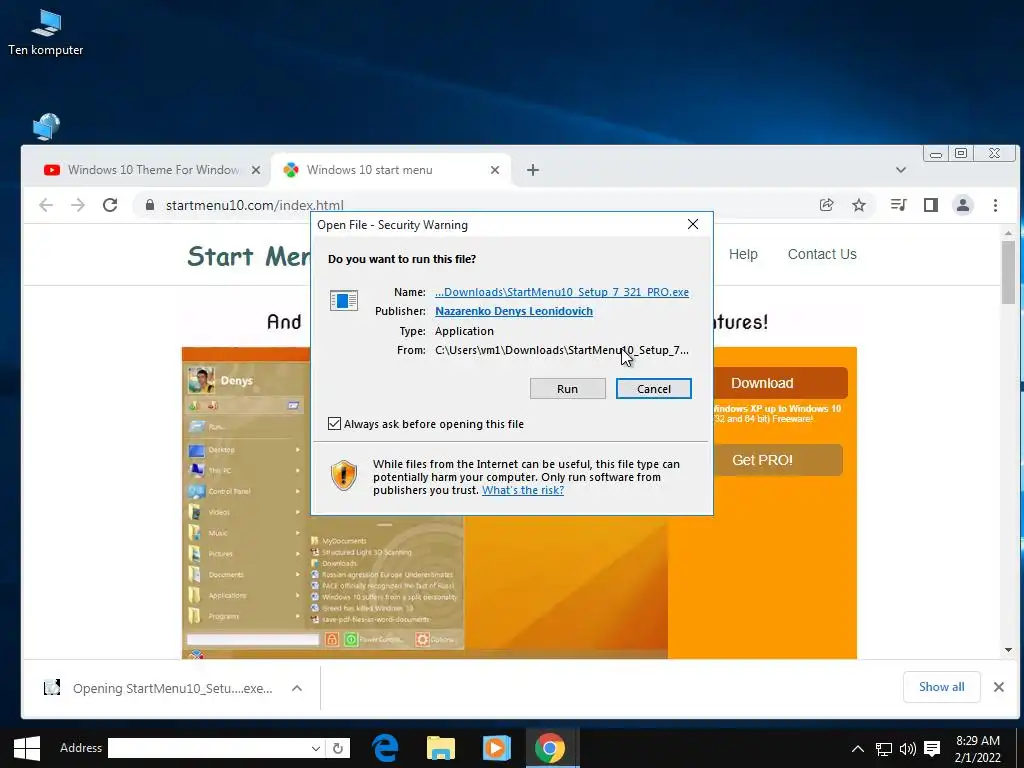Click the orange Download button on page

780,383
